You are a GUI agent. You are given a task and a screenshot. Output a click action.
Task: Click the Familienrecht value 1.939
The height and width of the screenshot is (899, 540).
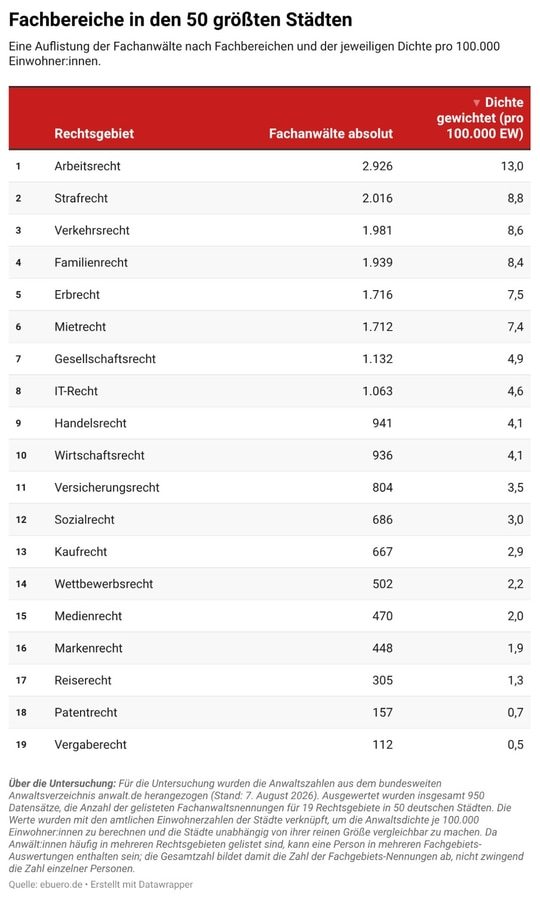coord(377,263)
